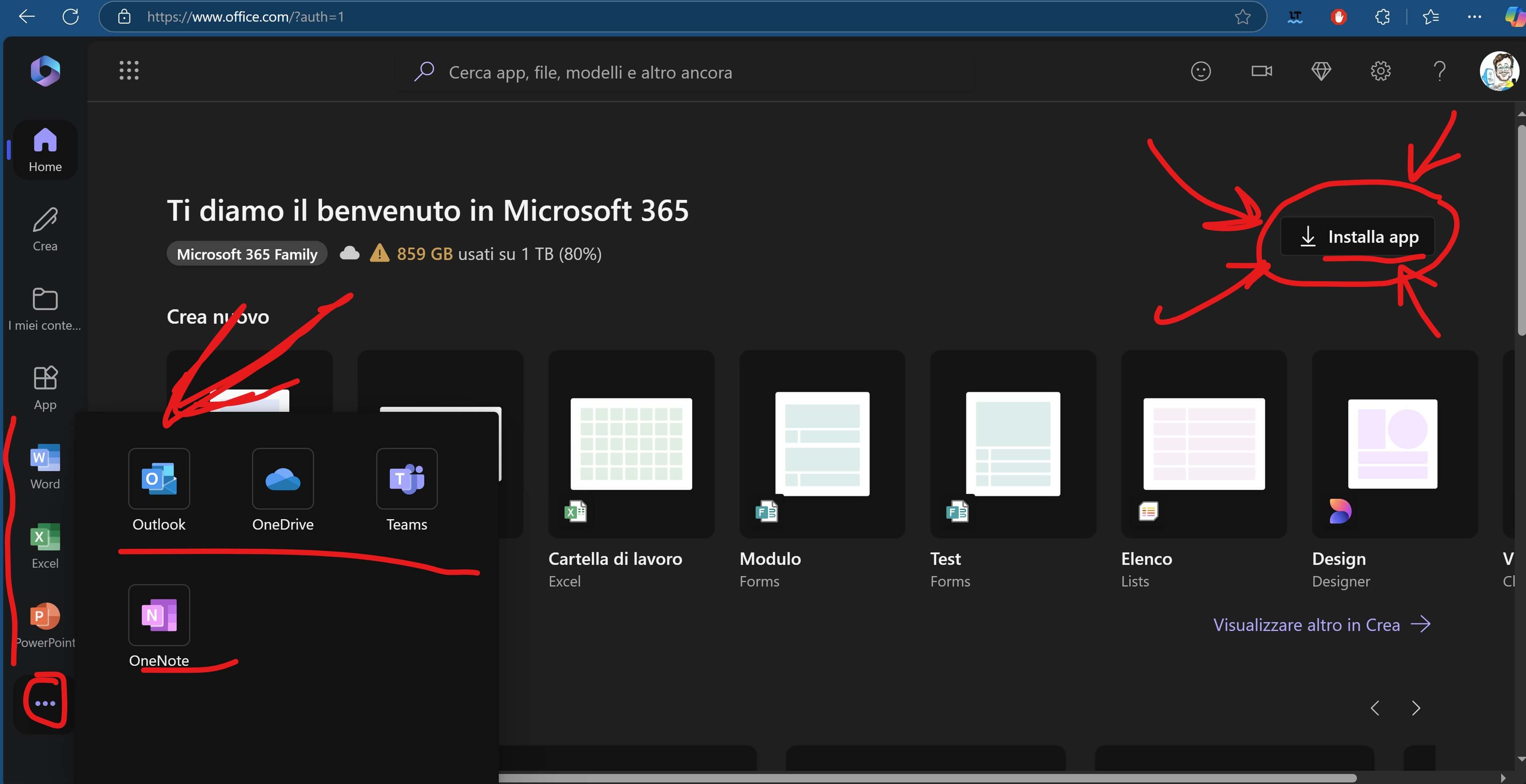This screenshot has height=784, width=1526.
Task: Expand the three-dots more apps button
Action: click(x=45, y=703)
